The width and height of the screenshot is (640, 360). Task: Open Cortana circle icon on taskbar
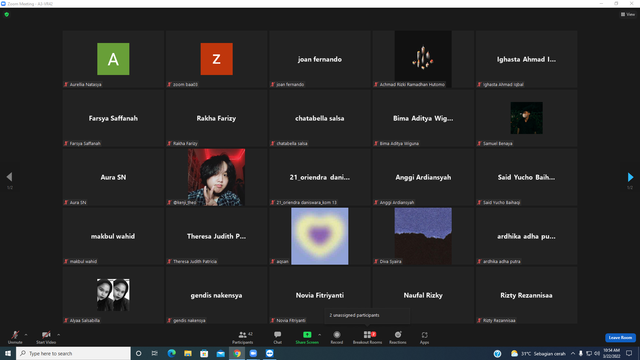pyautogui.click(x=138, y=353)
